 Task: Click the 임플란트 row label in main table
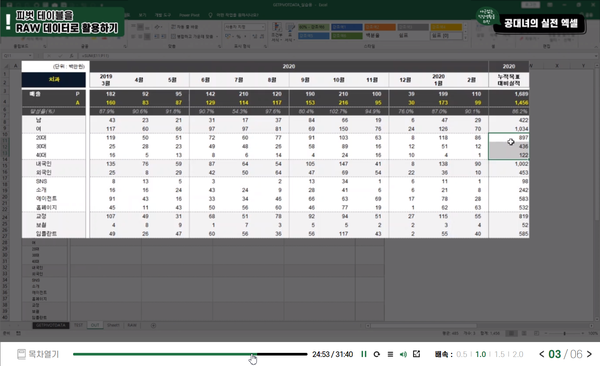click(x=46, y=234)
